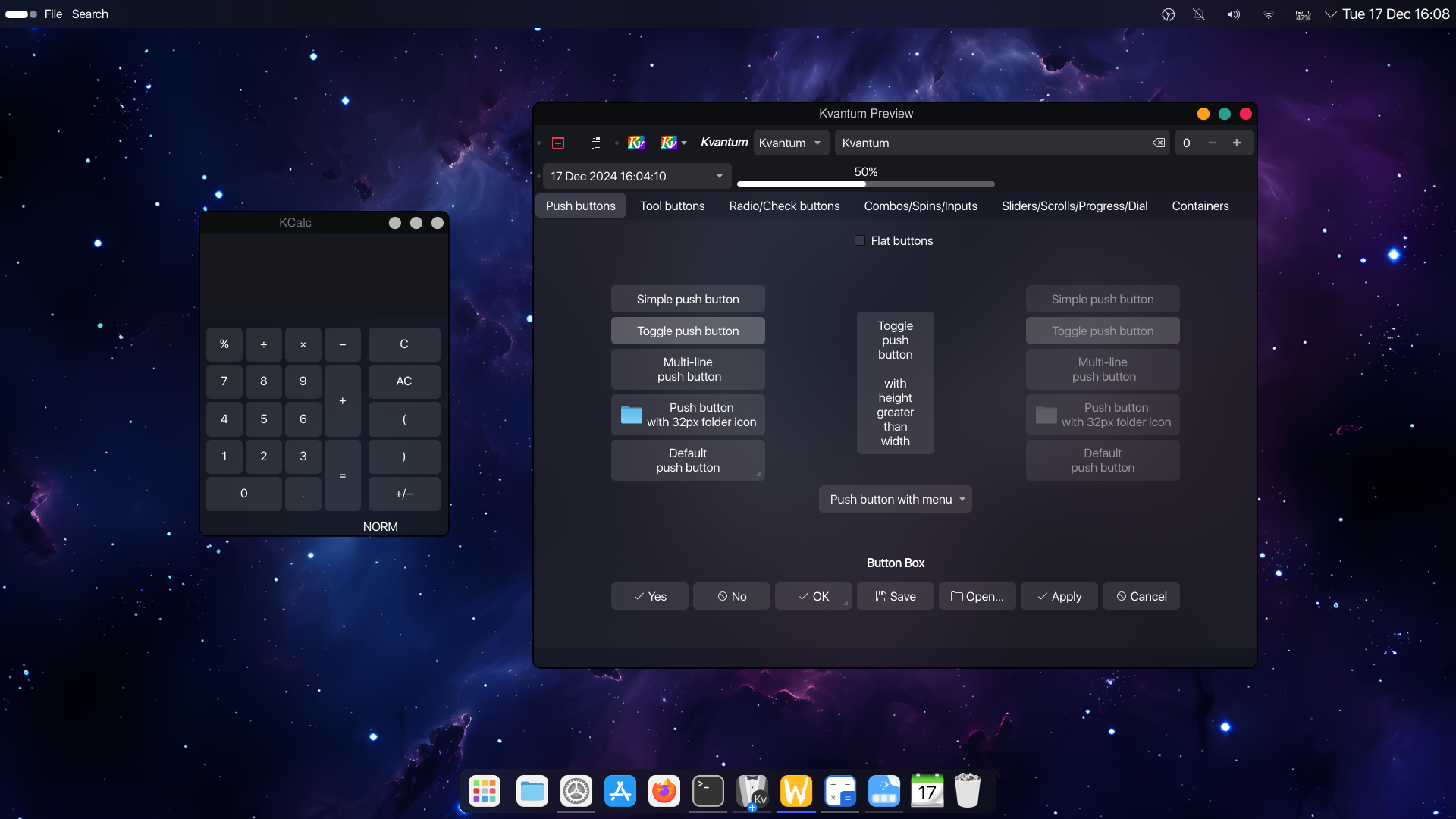The height and width of the screenshot is (819, 1456).
Task: Click the volume speaker tray icon
Action: (1234, 14)
